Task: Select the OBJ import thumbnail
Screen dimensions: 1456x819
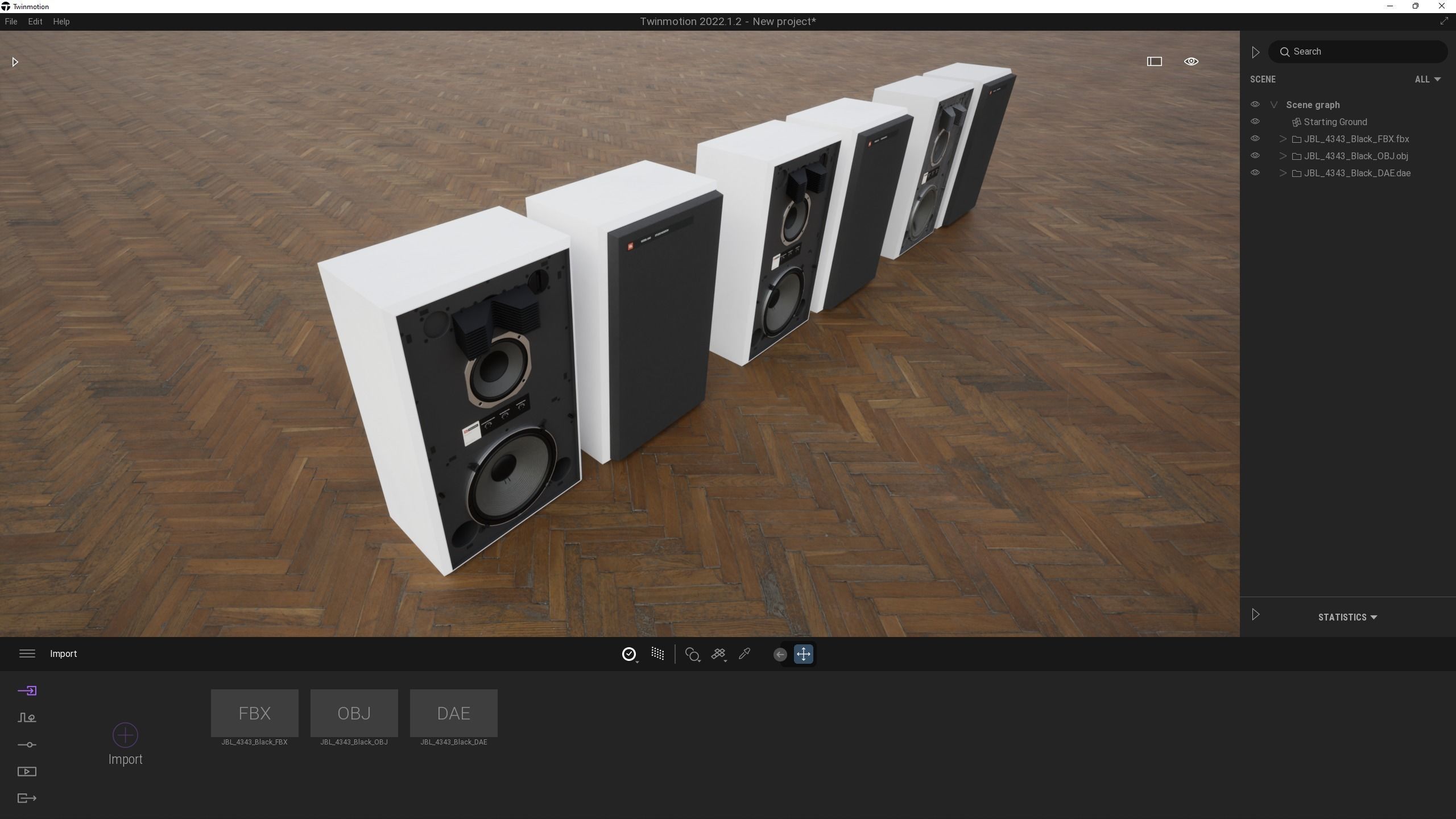Action: point(354,713)
